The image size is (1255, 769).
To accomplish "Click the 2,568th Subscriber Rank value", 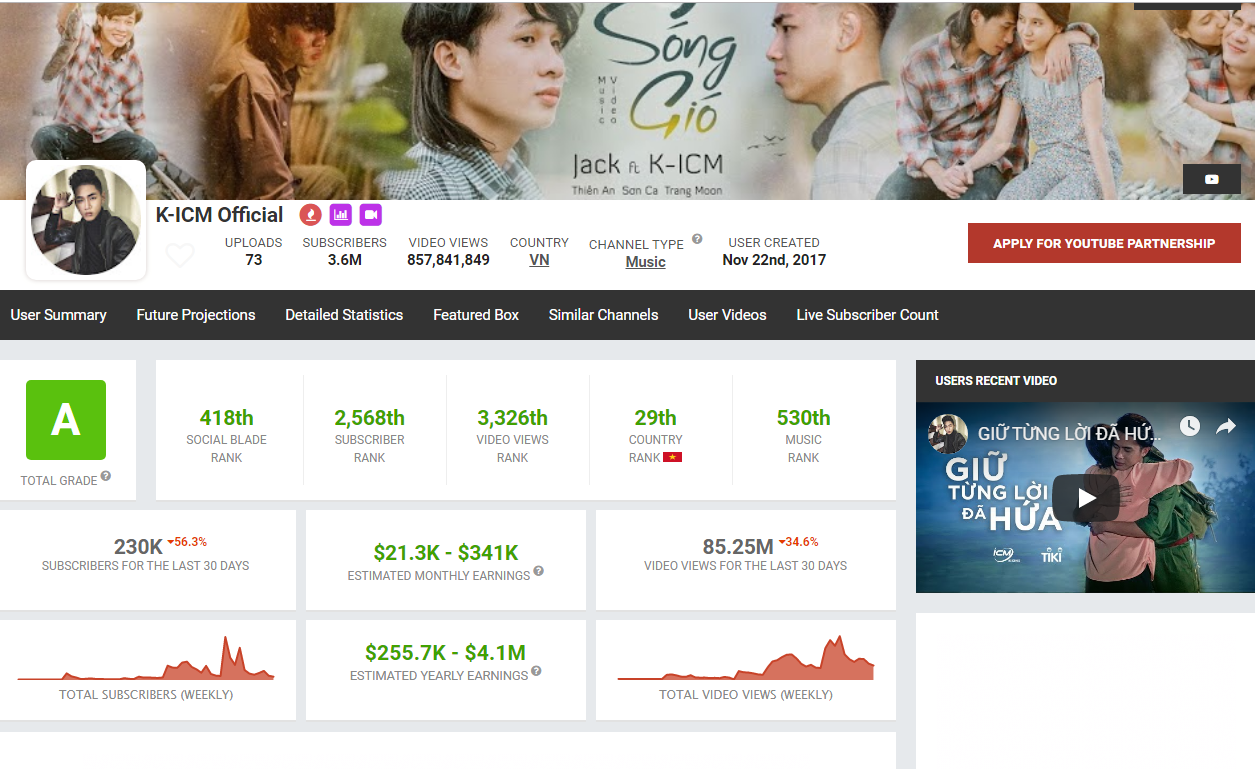I will pyautogui.click(x=369, y=418).
